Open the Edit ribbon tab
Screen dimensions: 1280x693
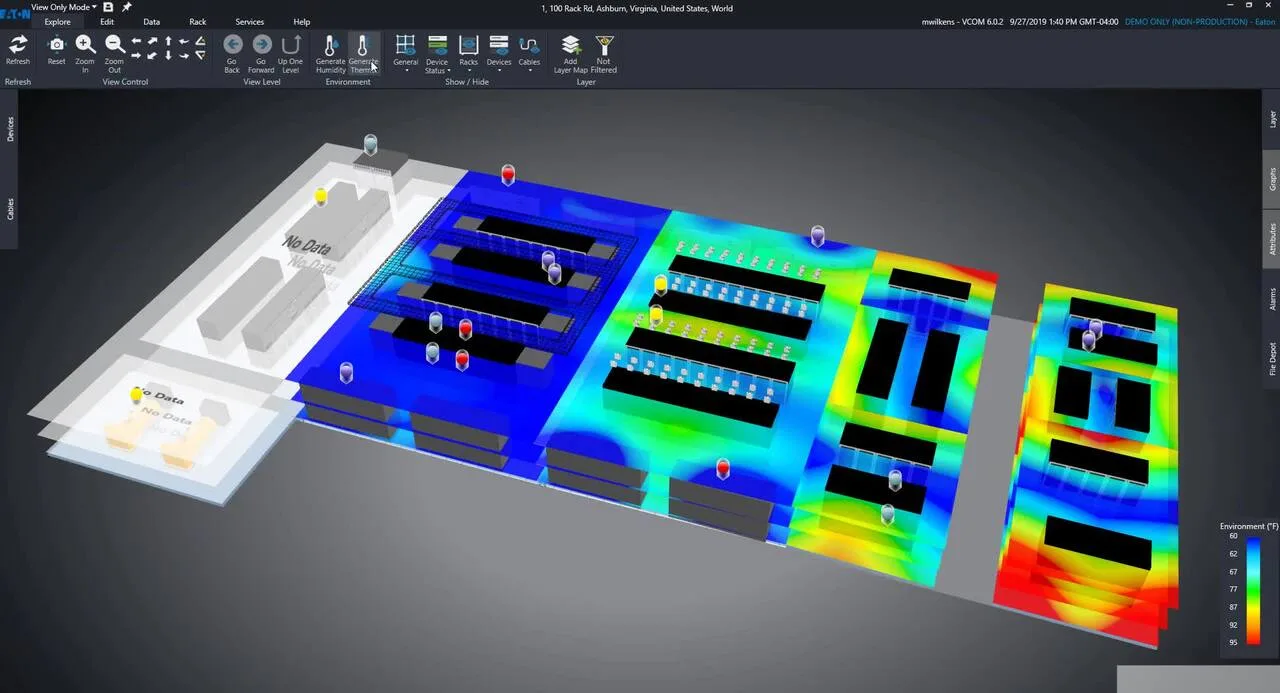tap(106, 22)
